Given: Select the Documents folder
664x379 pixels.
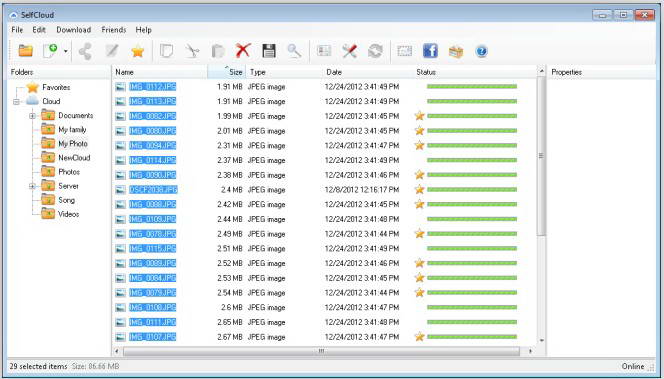Looking at the screenshot, I should click(x=75, y=115).
